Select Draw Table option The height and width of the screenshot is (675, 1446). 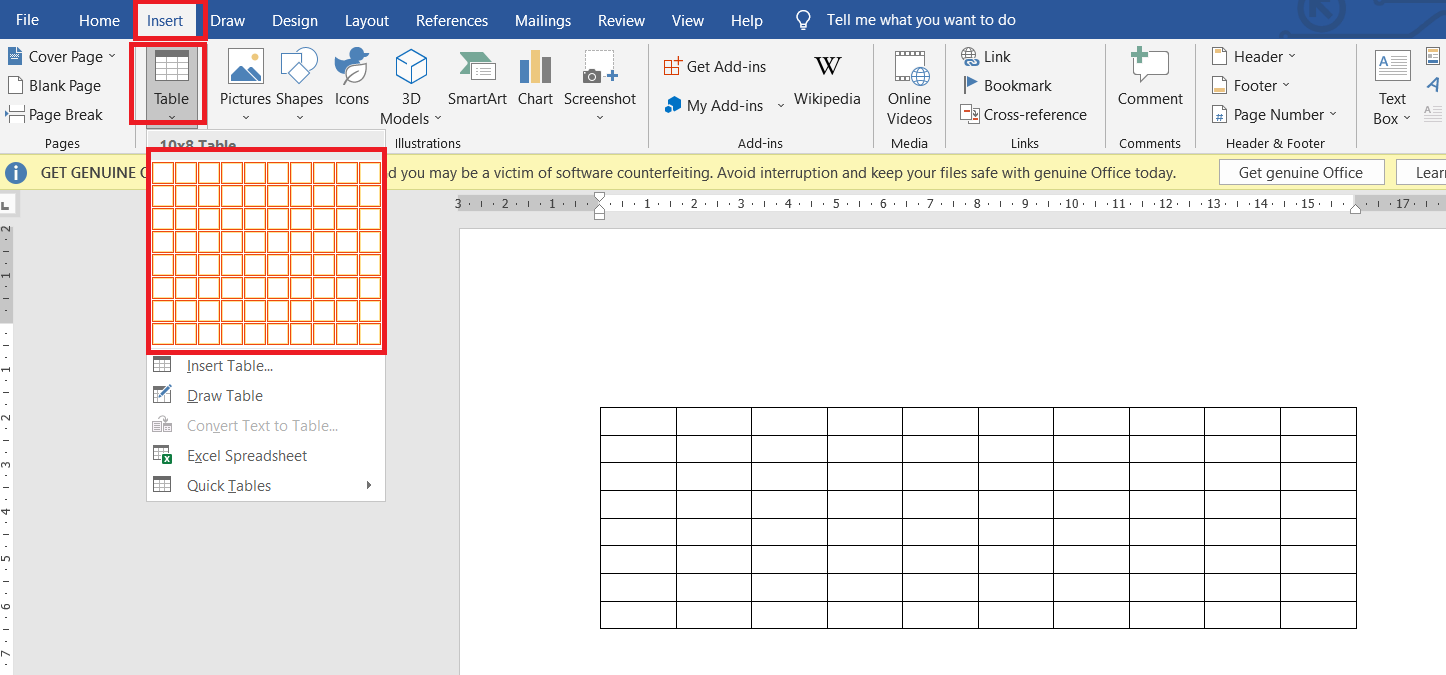tap(265, 395)
